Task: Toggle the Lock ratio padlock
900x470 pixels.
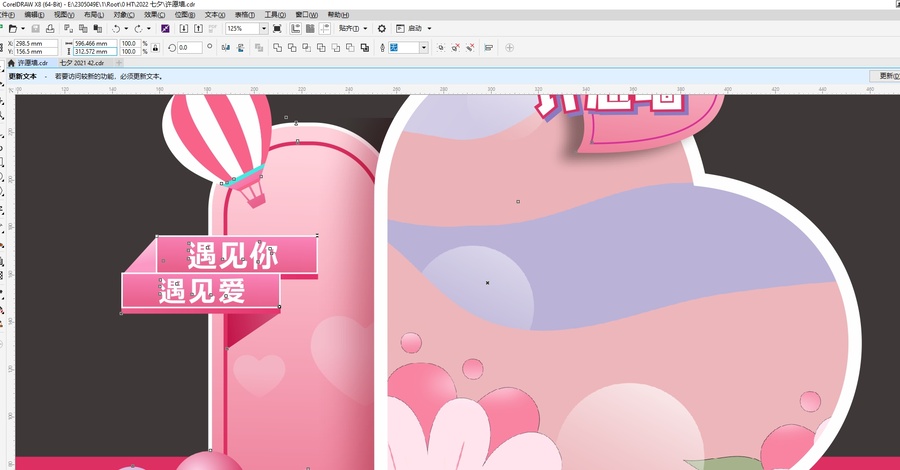Action: pos(155,48)
